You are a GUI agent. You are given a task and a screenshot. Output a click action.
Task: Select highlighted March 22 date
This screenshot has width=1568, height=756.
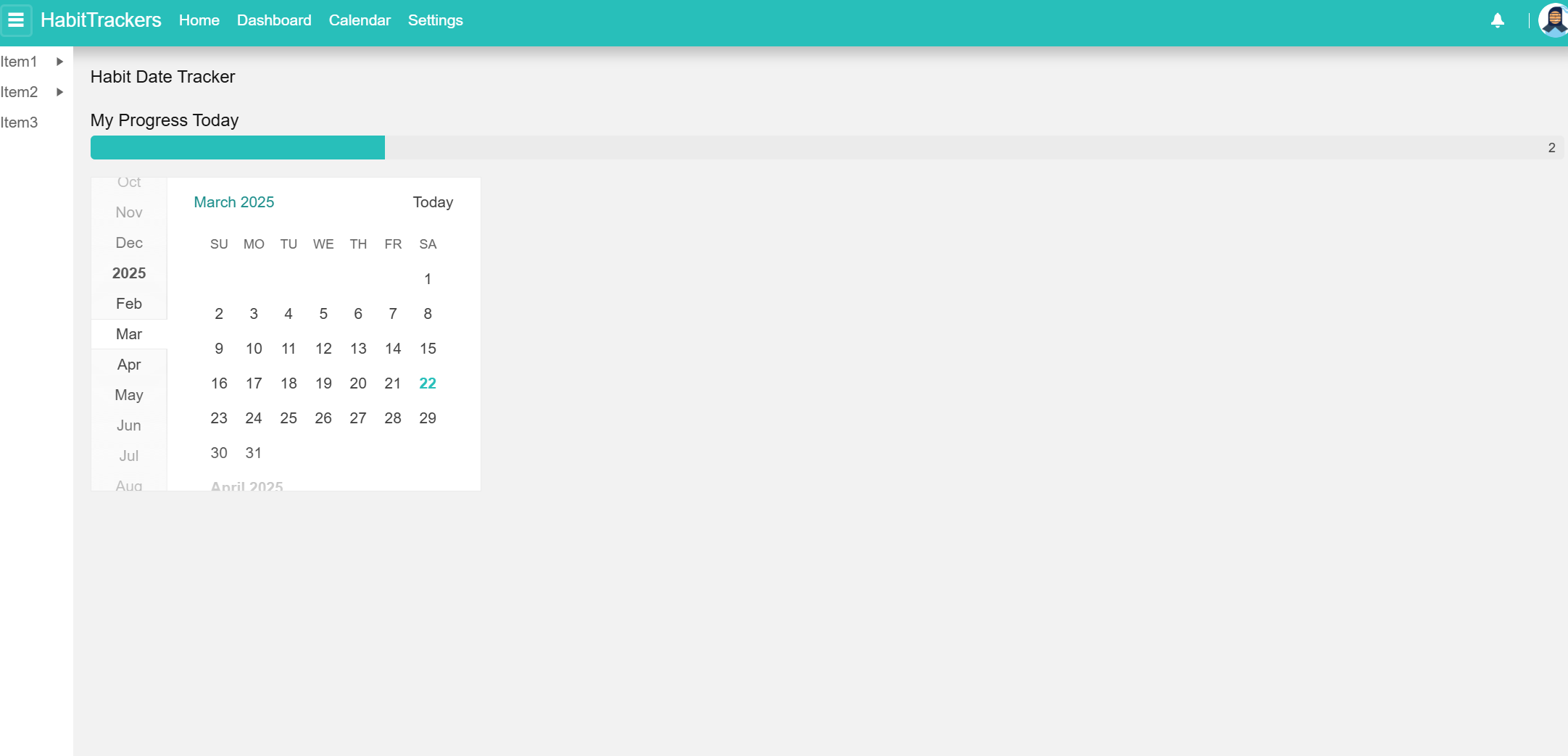[x=428, y=383]
